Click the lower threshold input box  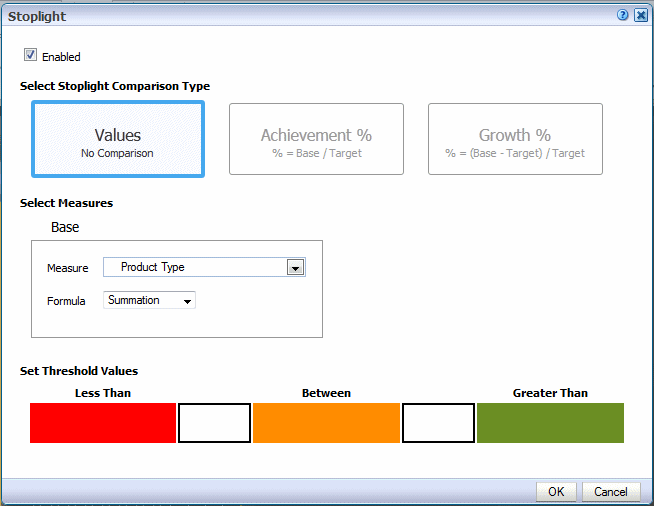click(214, 423)
